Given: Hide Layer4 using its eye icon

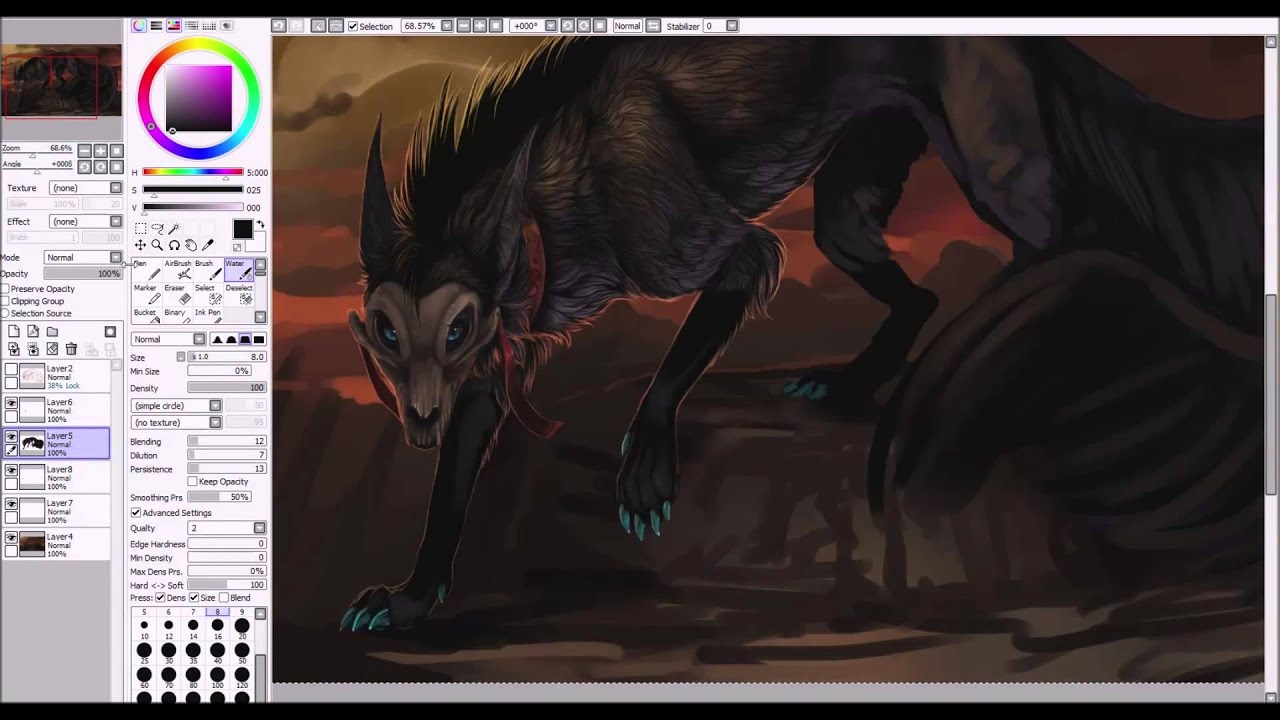Looking at the screenshot, I should (11, 538).
